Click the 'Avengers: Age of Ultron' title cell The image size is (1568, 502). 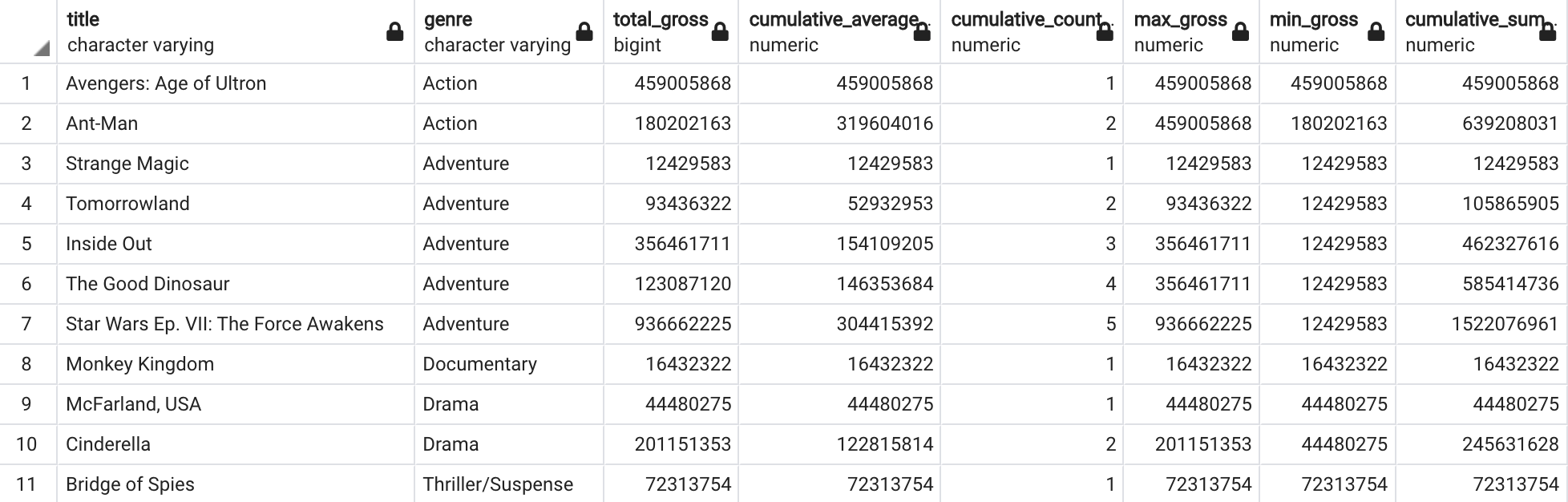(x=236, y=83)
